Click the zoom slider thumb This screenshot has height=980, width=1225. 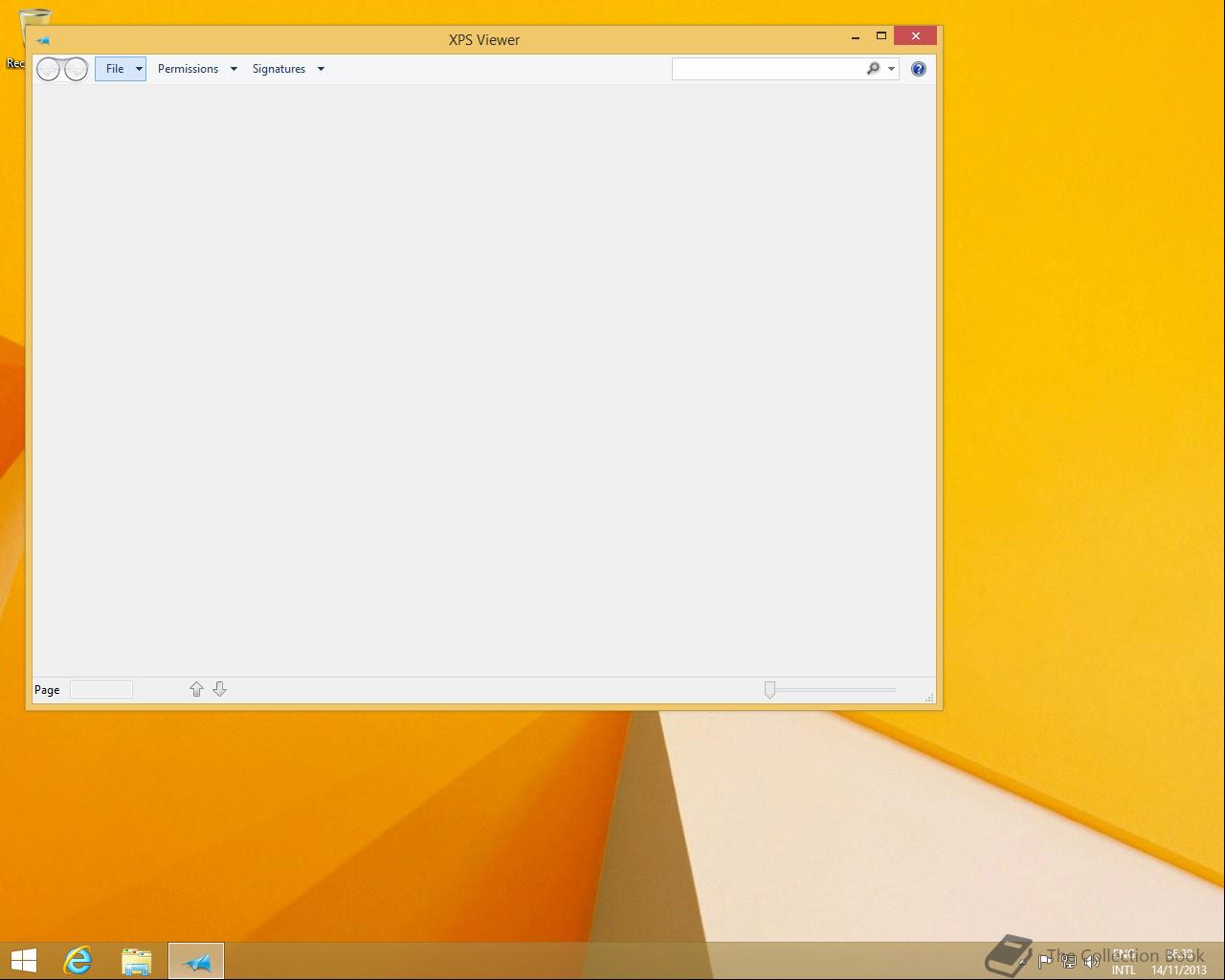pyautogui.click(x=769, y=690)
